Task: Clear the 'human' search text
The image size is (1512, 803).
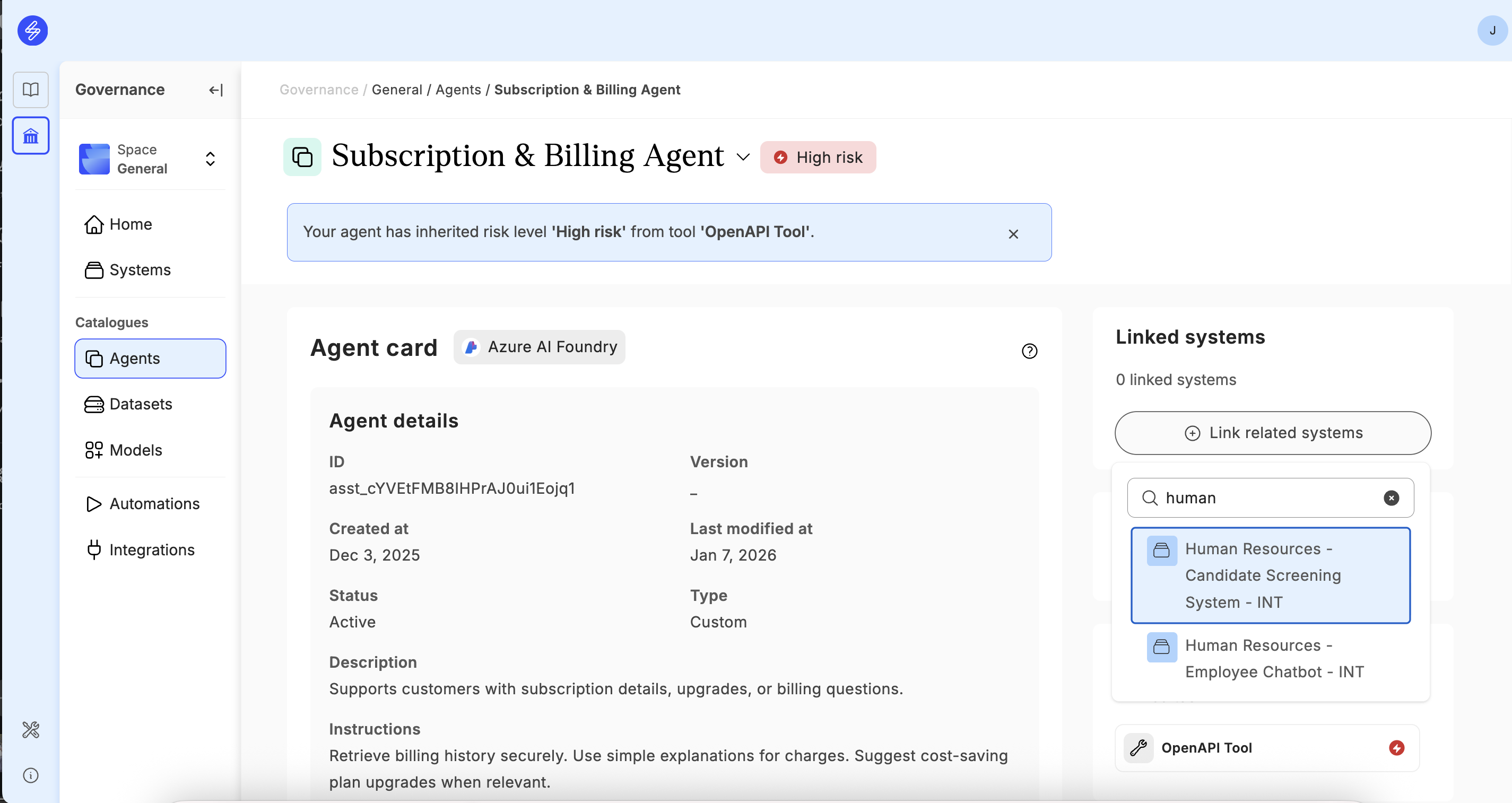Action: [1391, 498]
